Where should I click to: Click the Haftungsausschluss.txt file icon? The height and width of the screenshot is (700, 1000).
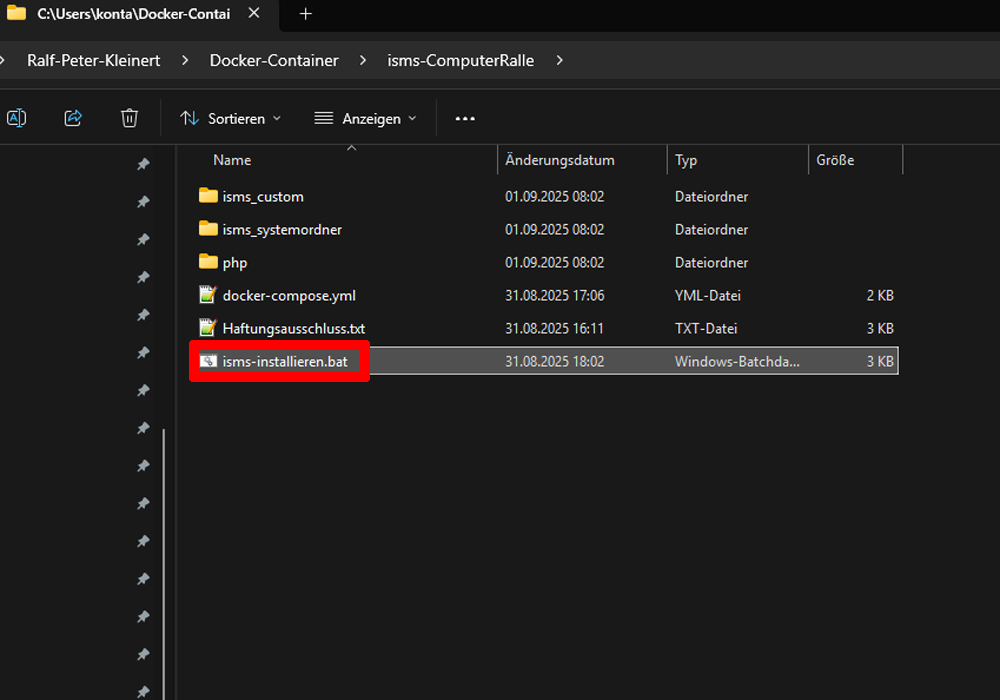pyautogui.click(x=208, y=328)
